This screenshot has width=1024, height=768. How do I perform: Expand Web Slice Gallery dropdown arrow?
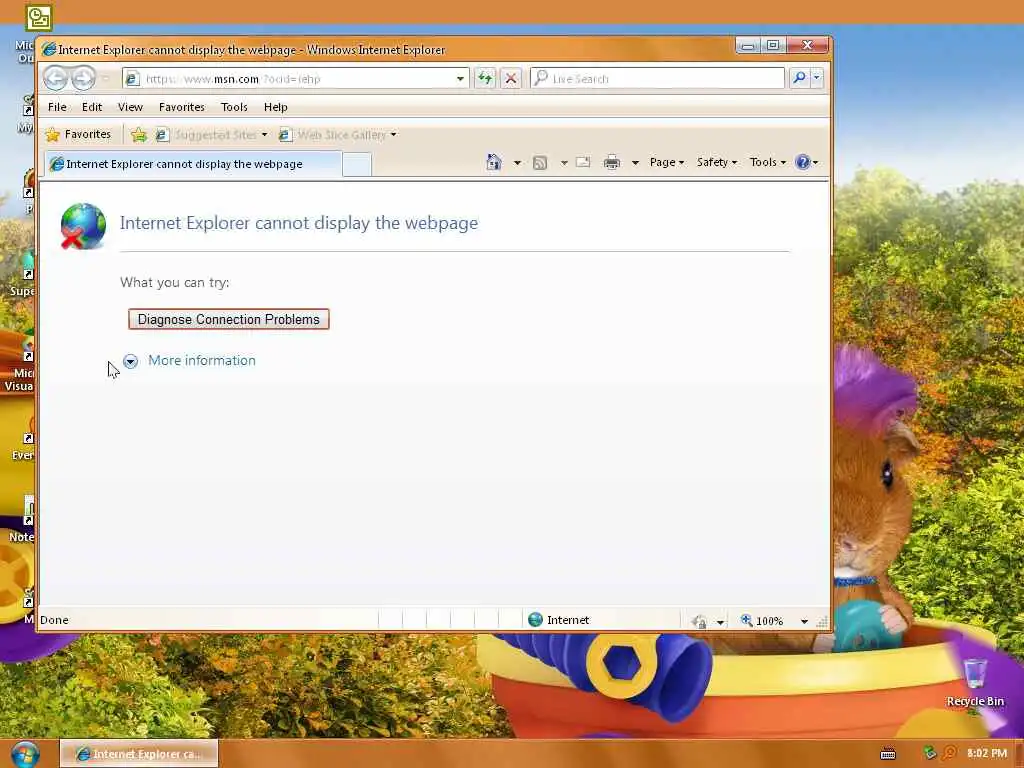(x=393, y=135)
